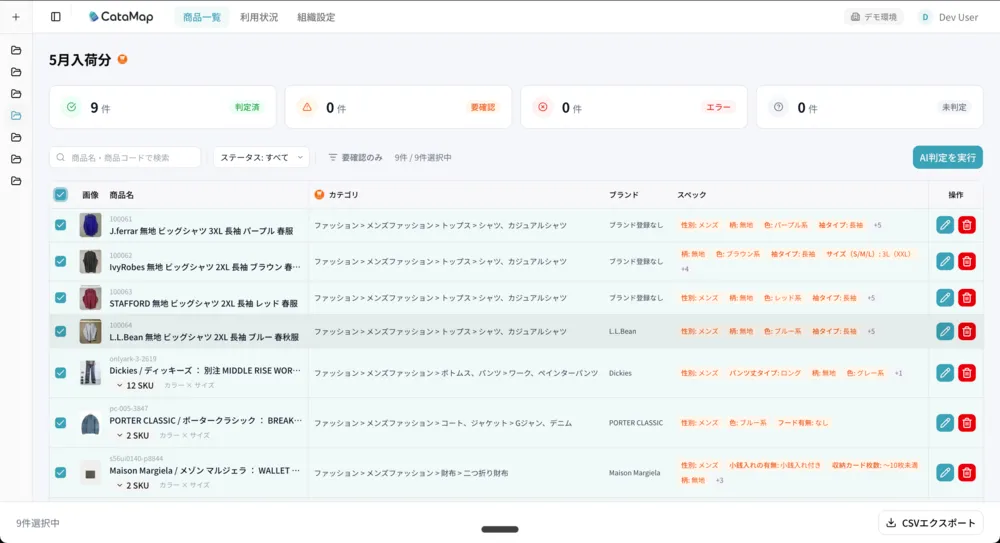The height and width of the screenshot is (543, 1000).
Task: Switch to the 組織設定 tab
Action: click(316, 17)
